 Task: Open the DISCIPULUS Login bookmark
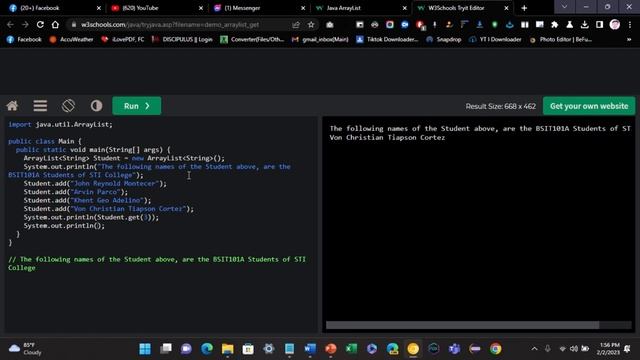click(x=182, y=40)
